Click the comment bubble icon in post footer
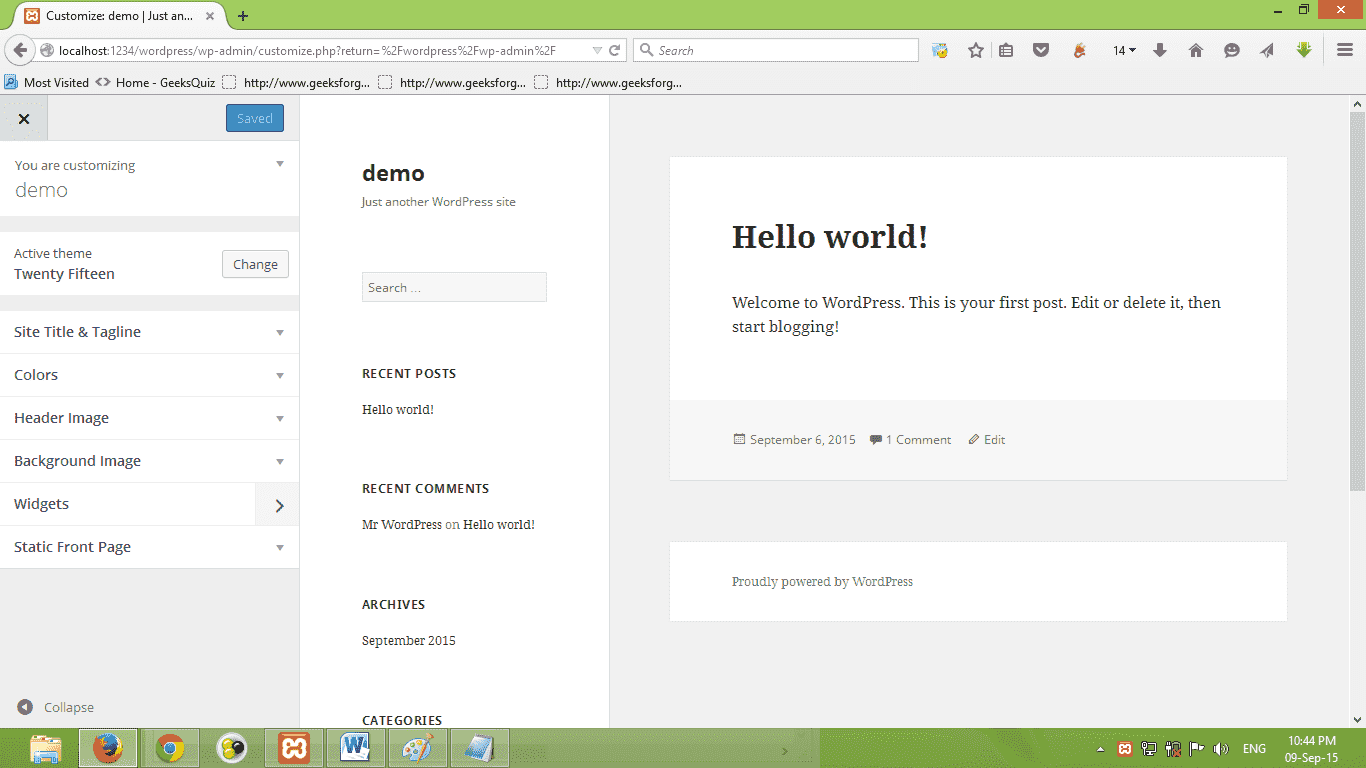 click(876, 439)
